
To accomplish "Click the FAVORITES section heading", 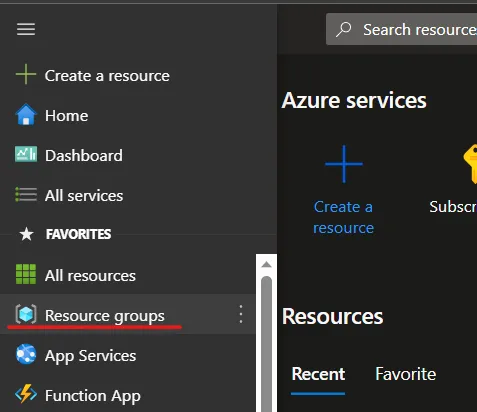I will point(79,234).
